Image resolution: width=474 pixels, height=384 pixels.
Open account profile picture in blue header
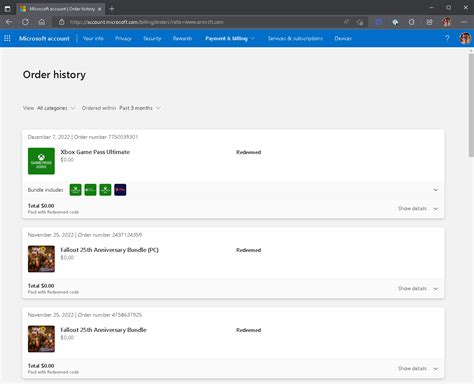coord(465,38)
